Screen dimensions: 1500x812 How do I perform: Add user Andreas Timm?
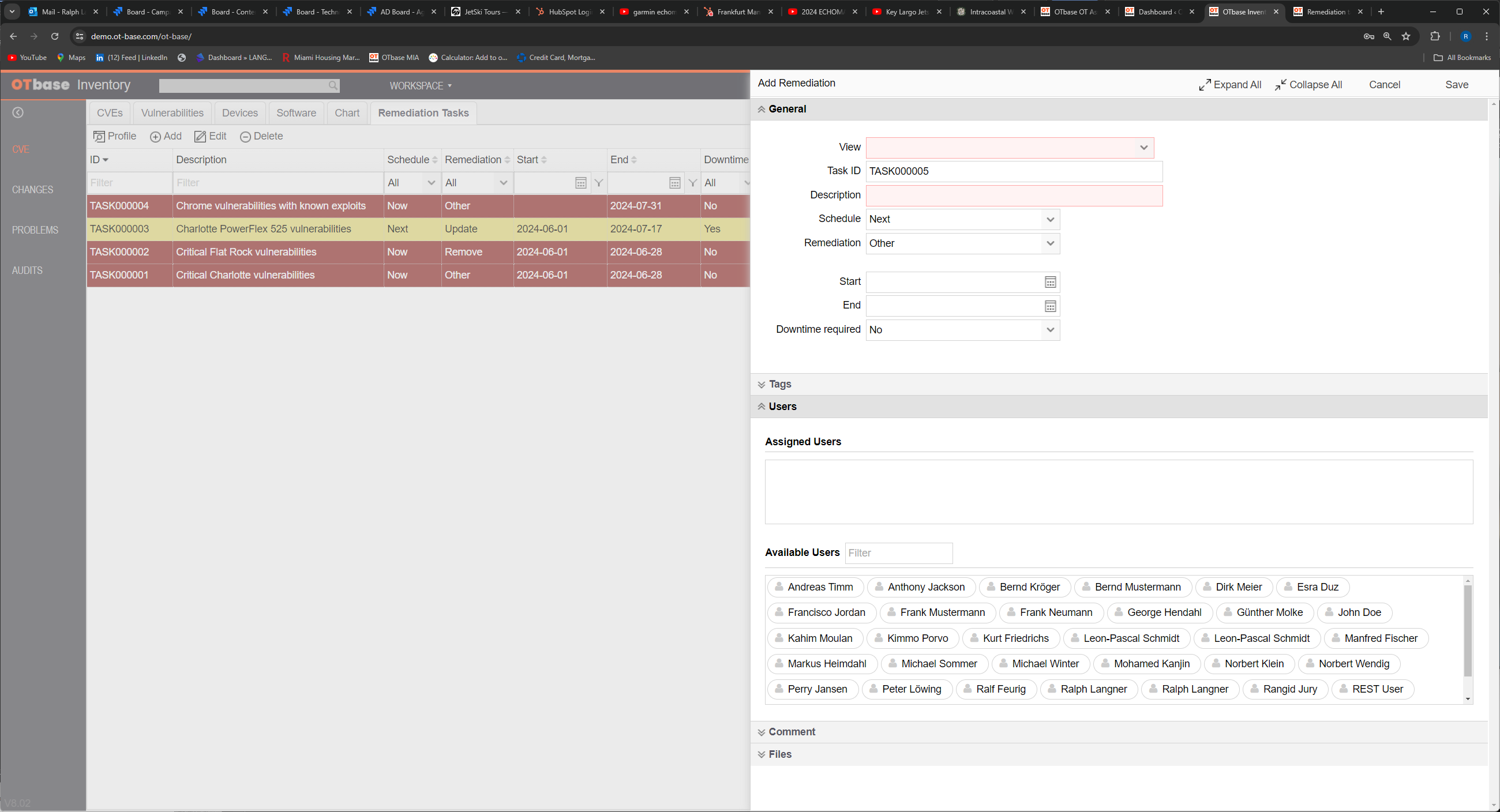[x=815, y=587]
